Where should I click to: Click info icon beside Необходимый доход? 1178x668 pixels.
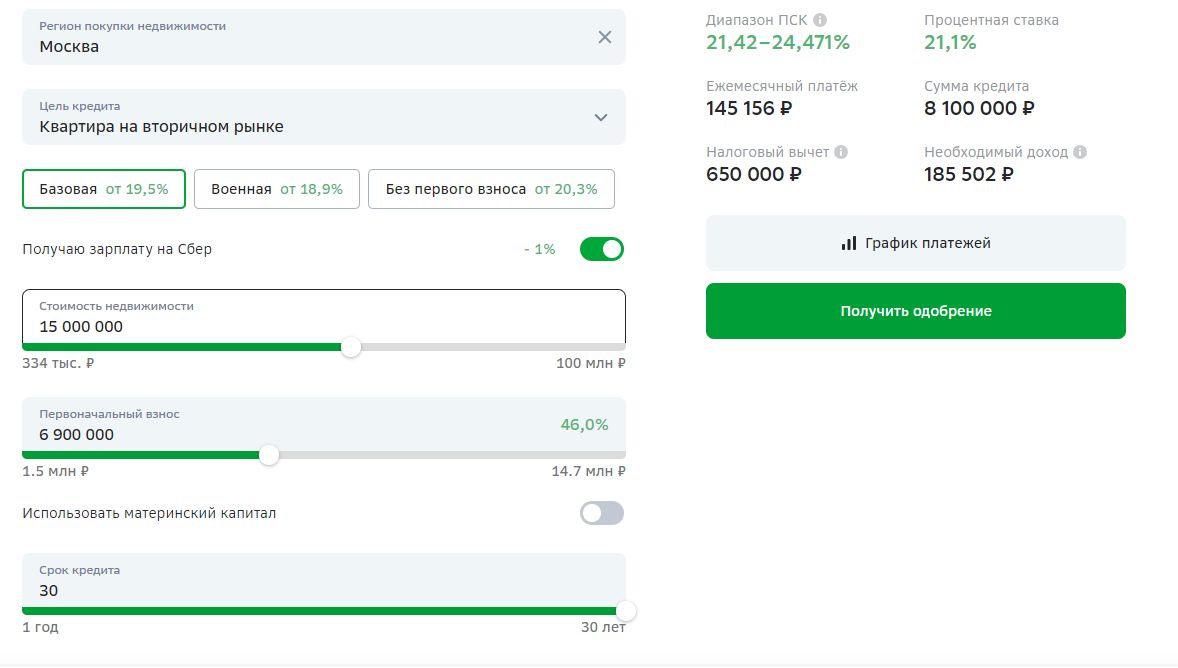point(1080,152)
